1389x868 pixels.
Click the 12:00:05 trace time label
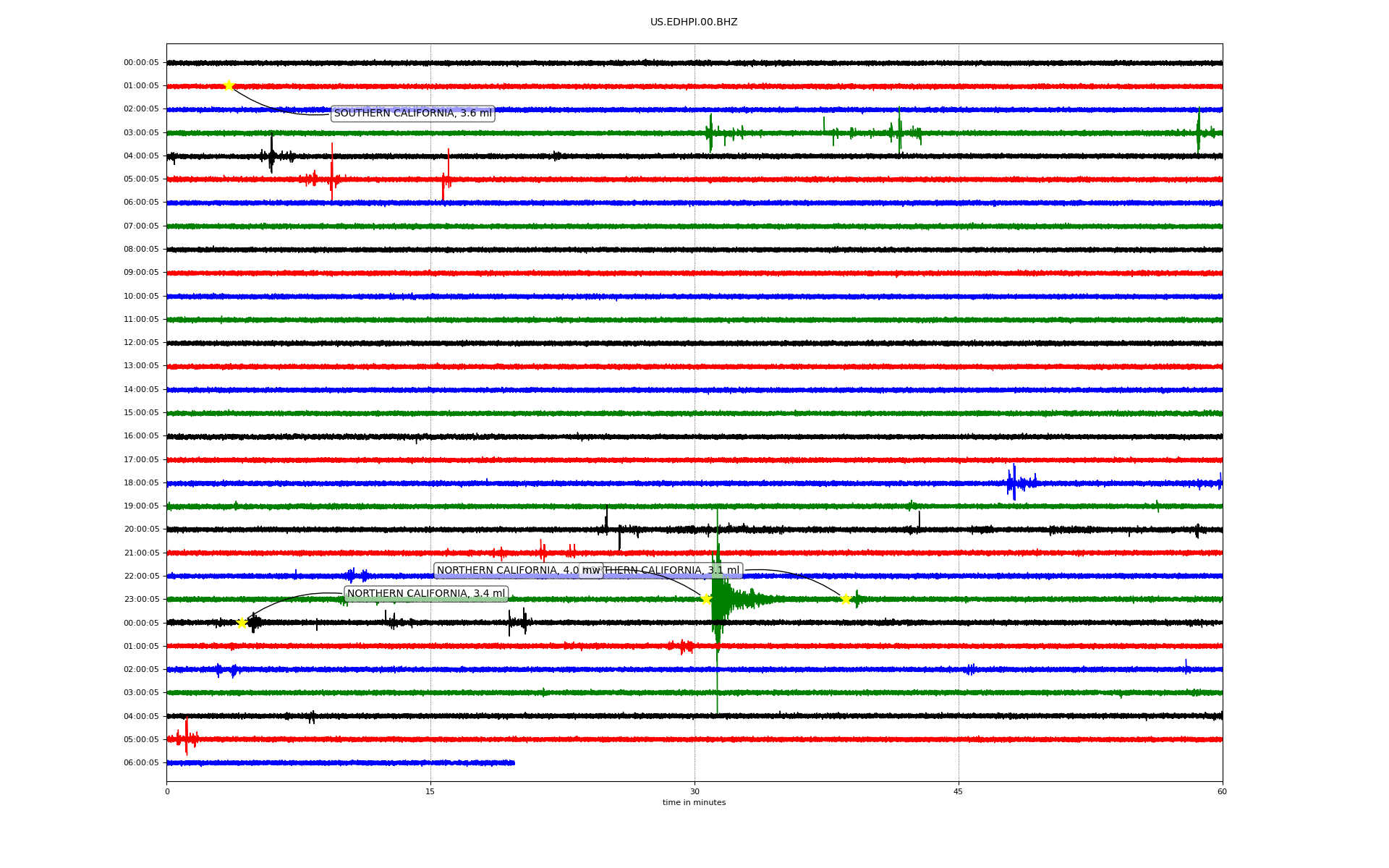pos(141,343)
